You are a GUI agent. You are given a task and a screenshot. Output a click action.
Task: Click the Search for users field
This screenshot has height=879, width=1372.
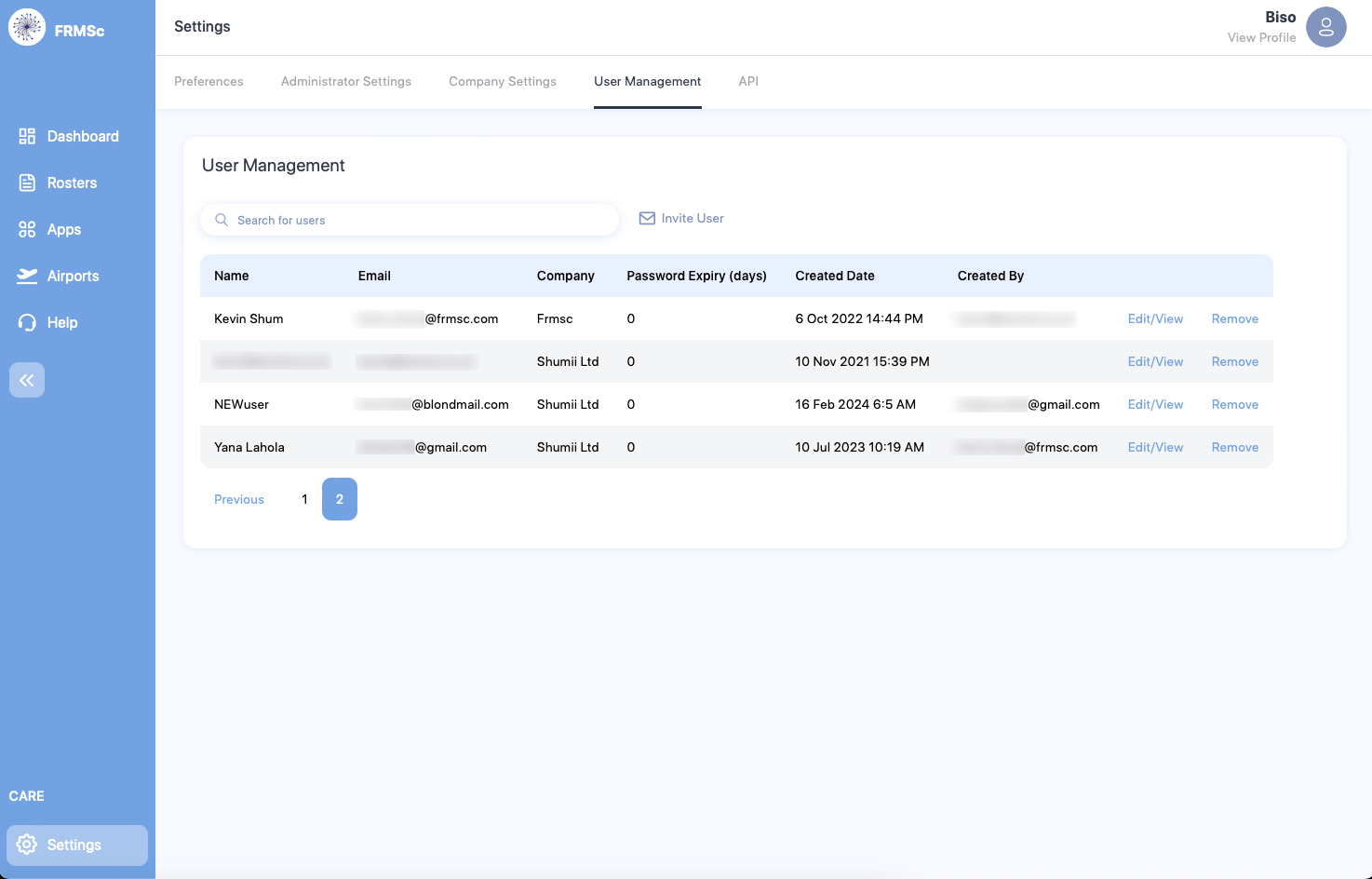410,220
